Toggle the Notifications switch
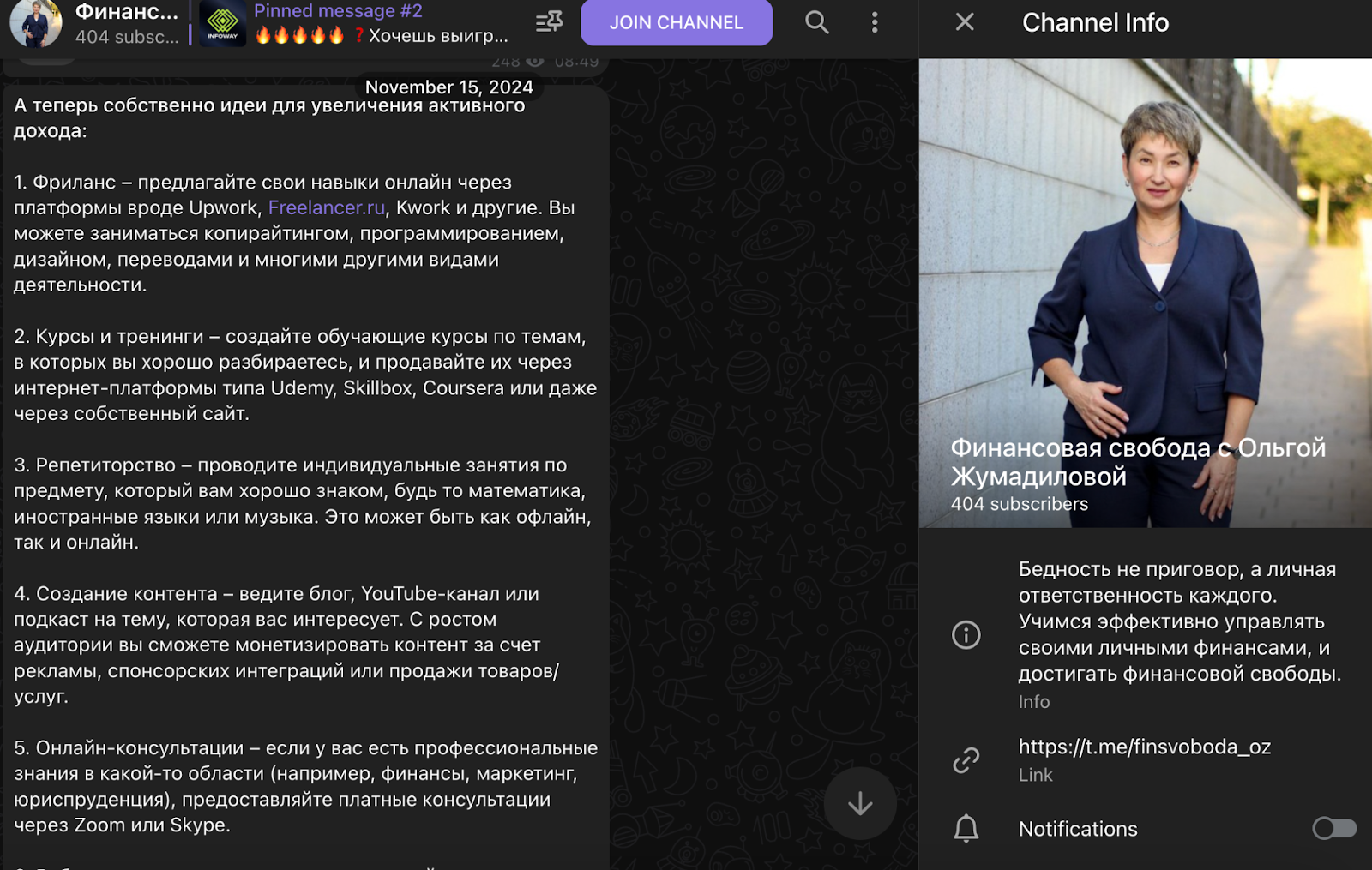Screen dimensions: 1372x870 tap(1334, 828)
